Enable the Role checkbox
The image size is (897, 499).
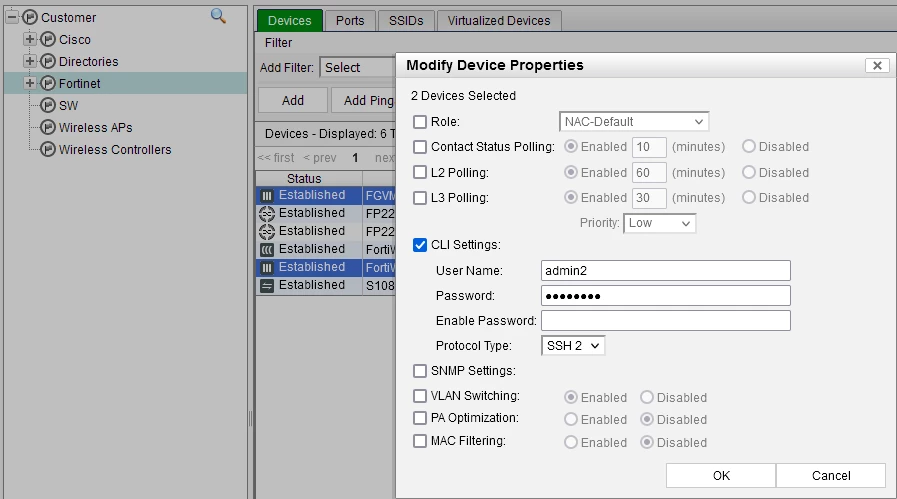pos(420,122)
